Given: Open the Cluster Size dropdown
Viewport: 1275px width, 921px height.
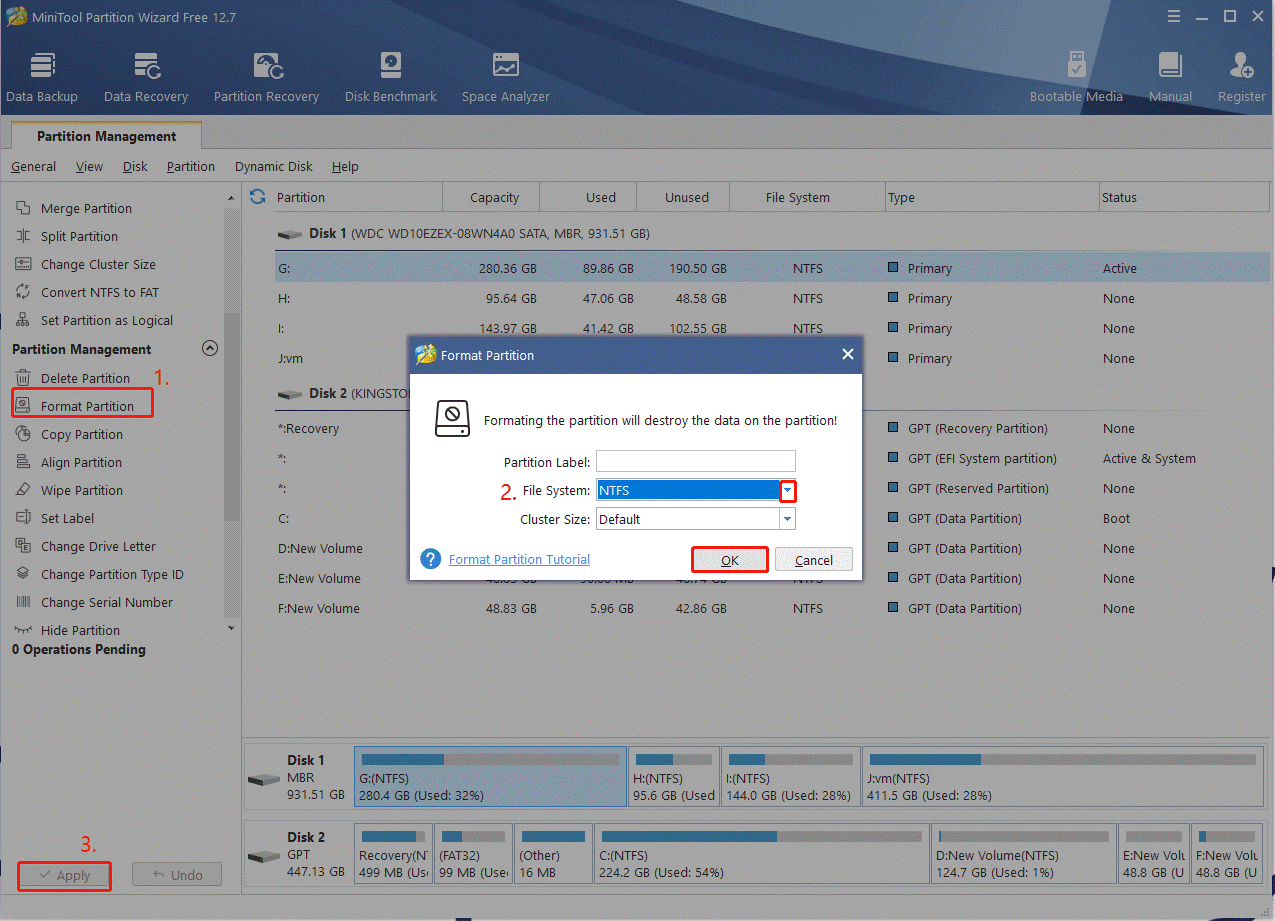Looking at the screenshot, I should (788, 519).
